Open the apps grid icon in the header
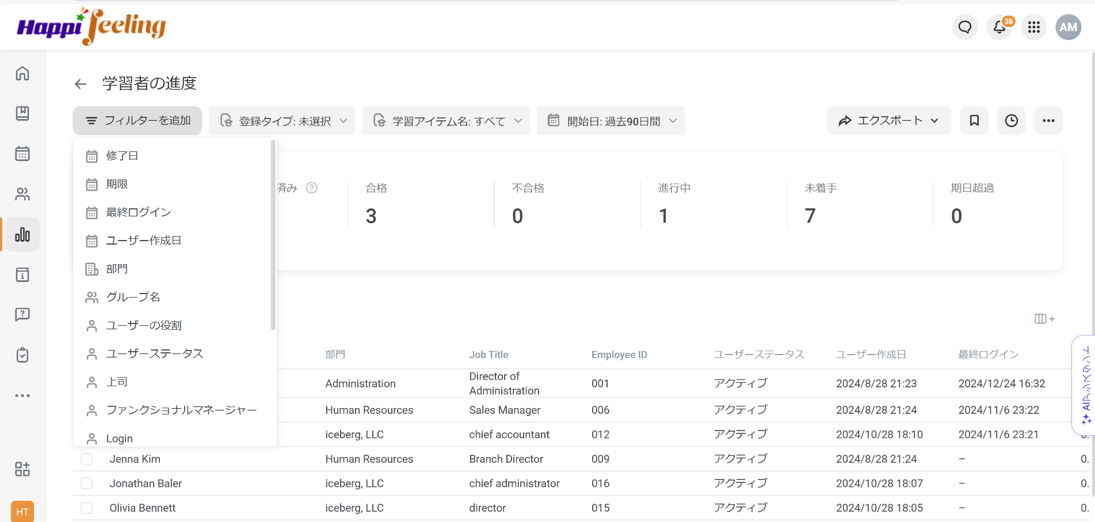The width and height of the screenshot is (1095, 522). [1034, 27]
